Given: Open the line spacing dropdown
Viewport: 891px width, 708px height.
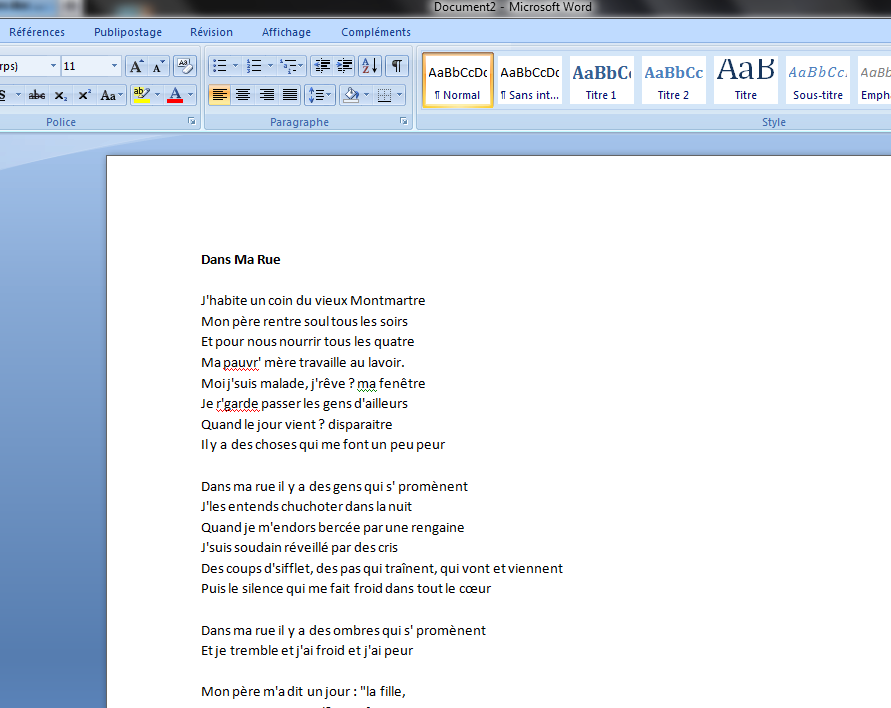Looking at the screenshot, I should [x=319, y=95].
